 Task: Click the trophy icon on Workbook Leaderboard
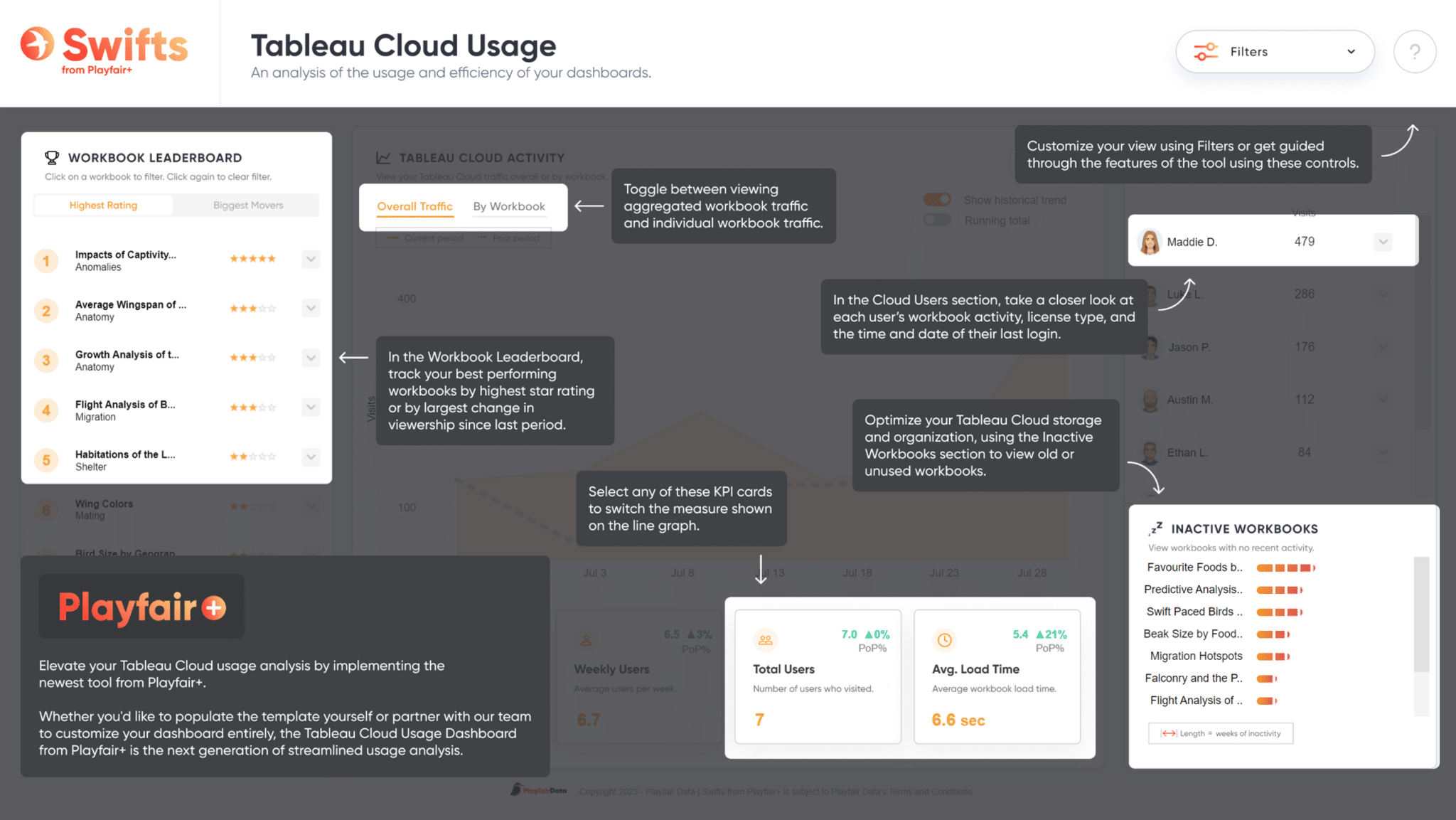51,157
